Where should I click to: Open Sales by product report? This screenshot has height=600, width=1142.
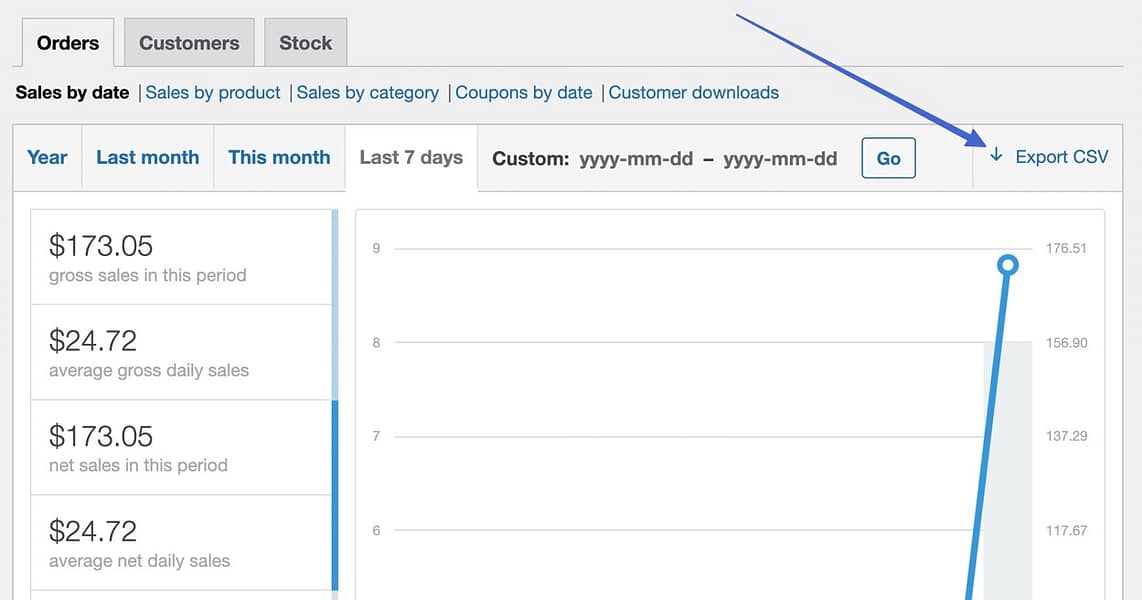point(212,92)
